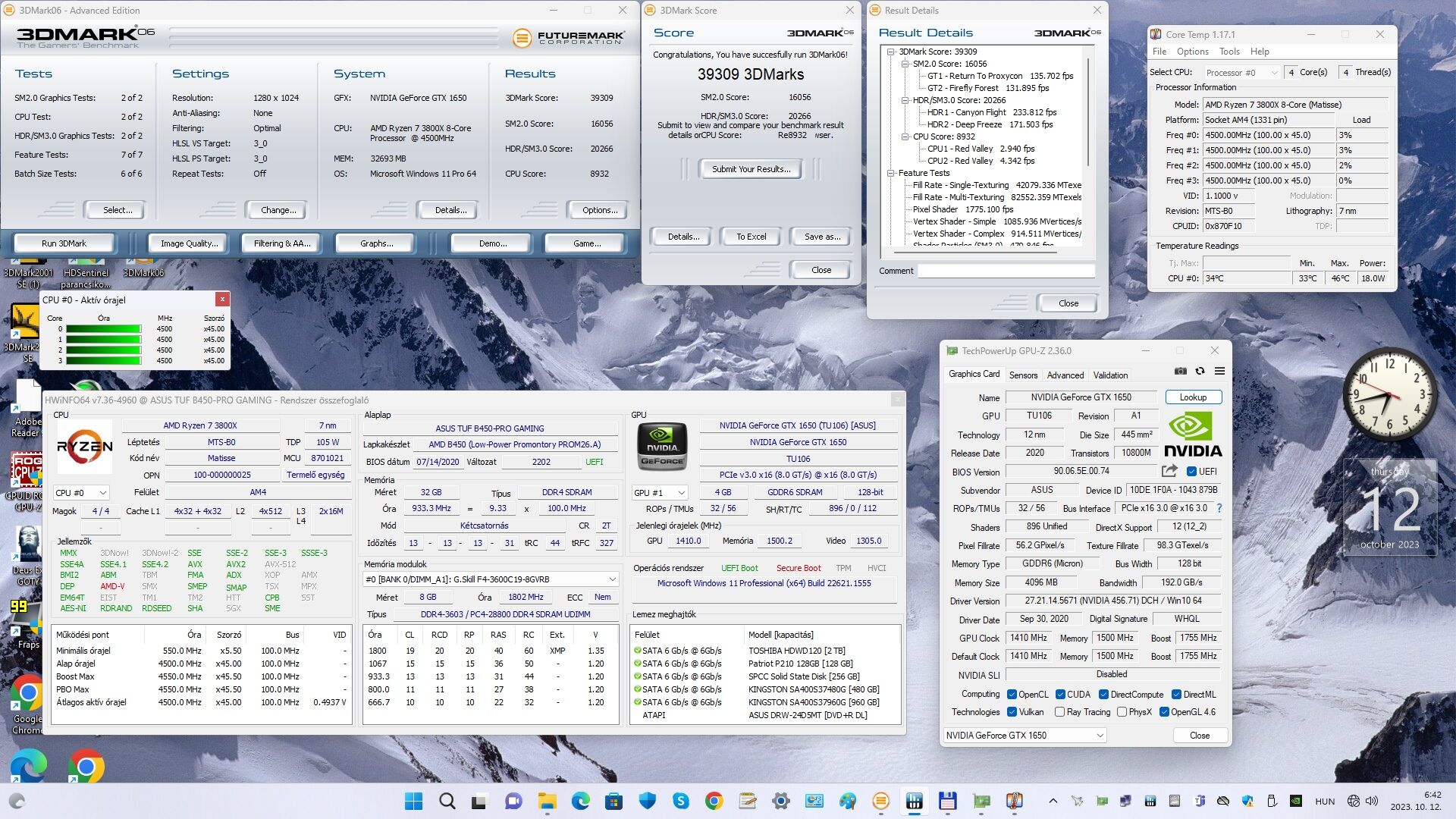Image resolution: width=1456 pixels, height=819 pixels.
Task: Toggle the DirectCompute checkbox
Action: (x=1104, y=694)
